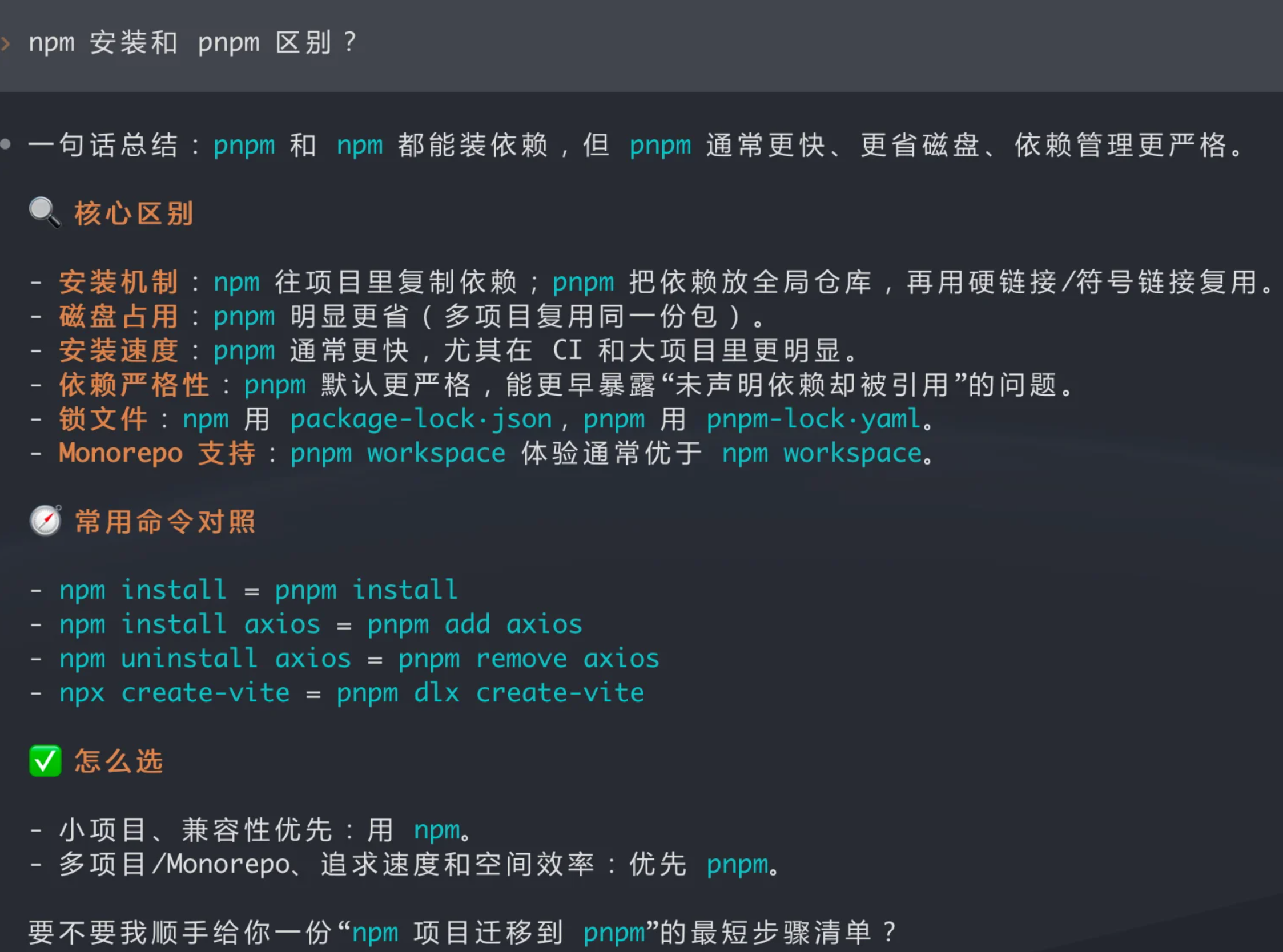
Task: Click the "npm uninstall axios" command
Action: click(x=205, y=659)
